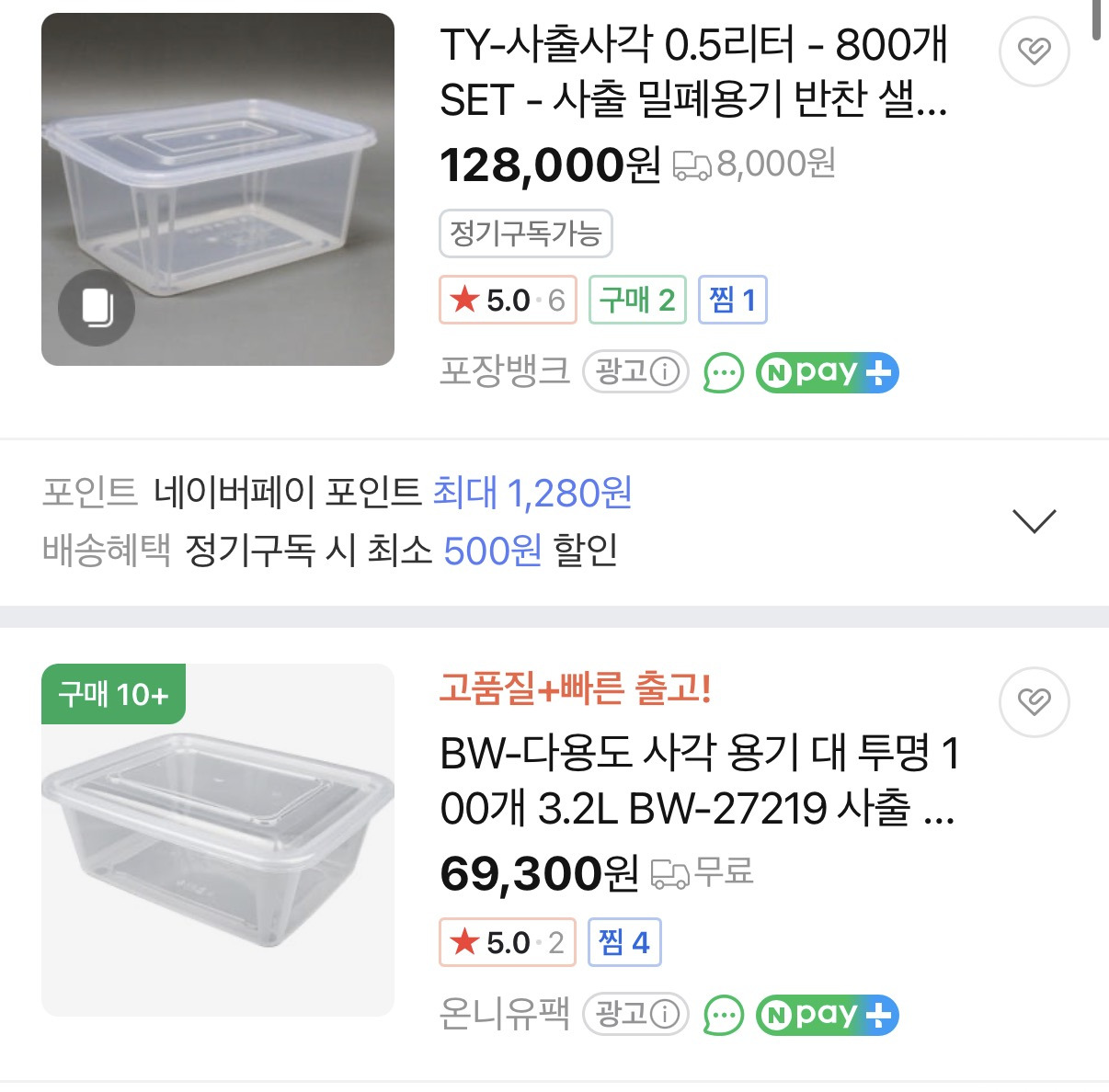1109x1092 pixels.
Task: Visit the 포장뱅크 seller store
Action: point(504,372)
